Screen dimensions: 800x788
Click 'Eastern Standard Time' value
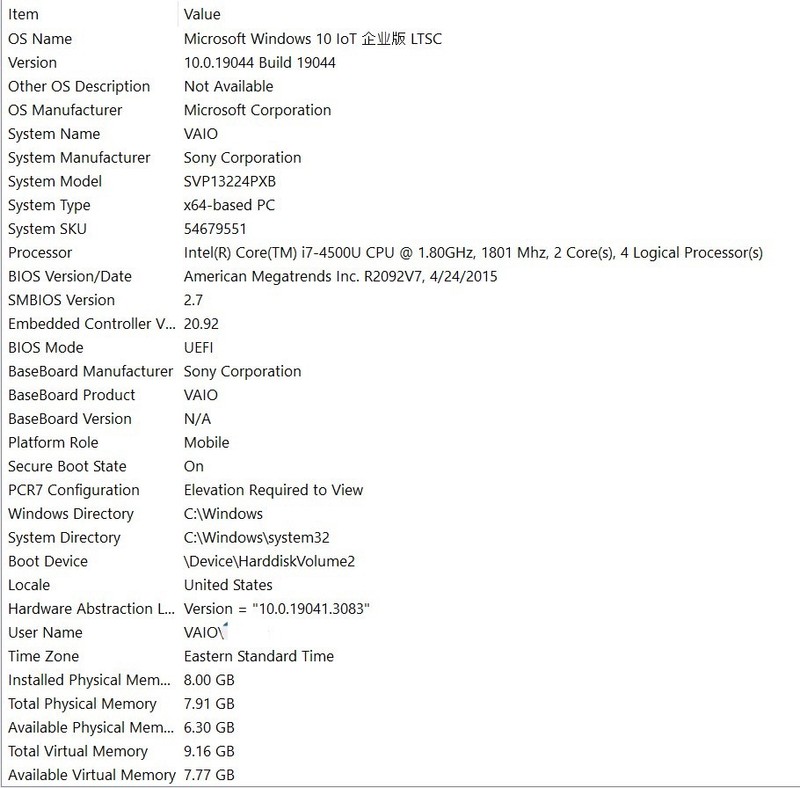[x=259, y=656]
